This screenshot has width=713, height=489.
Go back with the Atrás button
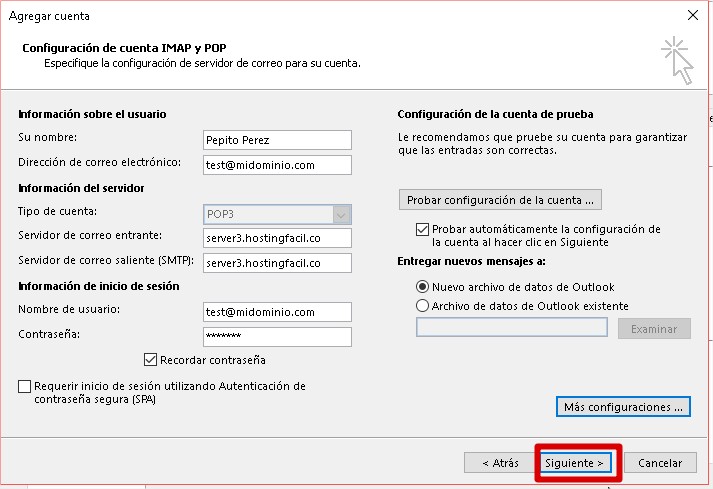(x=499, y=463)
